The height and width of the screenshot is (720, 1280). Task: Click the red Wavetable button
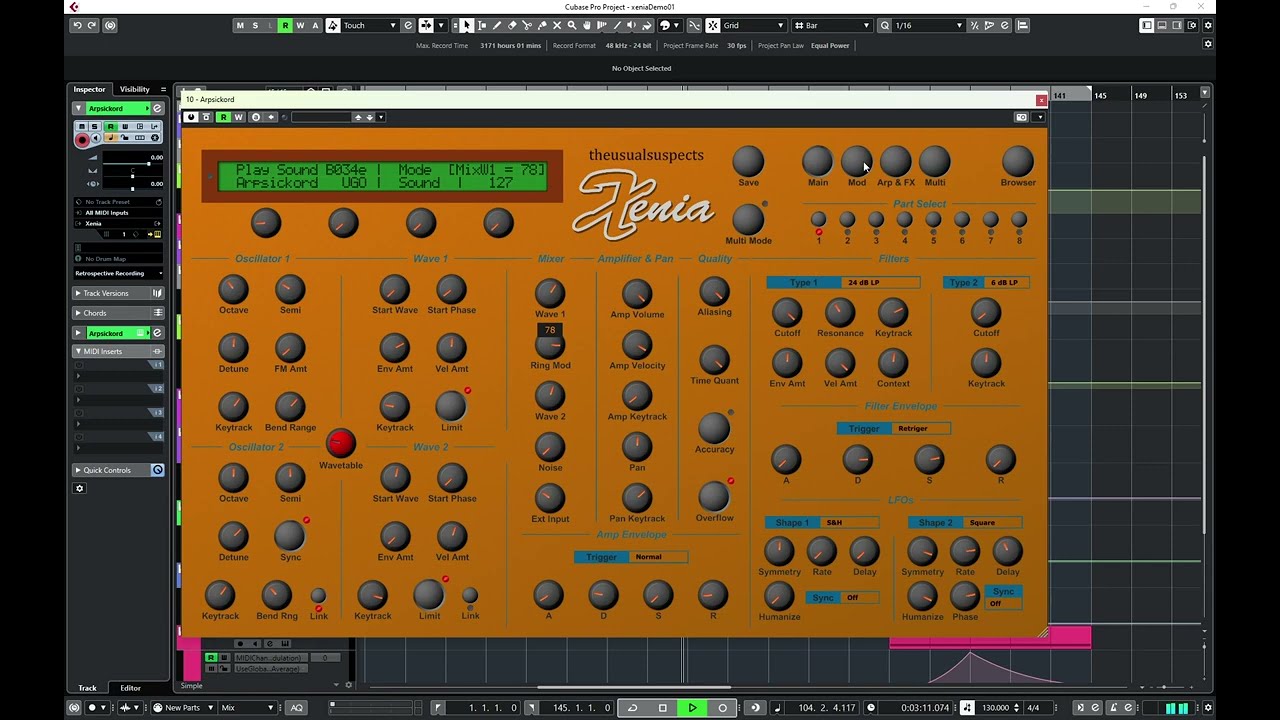[x=341, y=444]
